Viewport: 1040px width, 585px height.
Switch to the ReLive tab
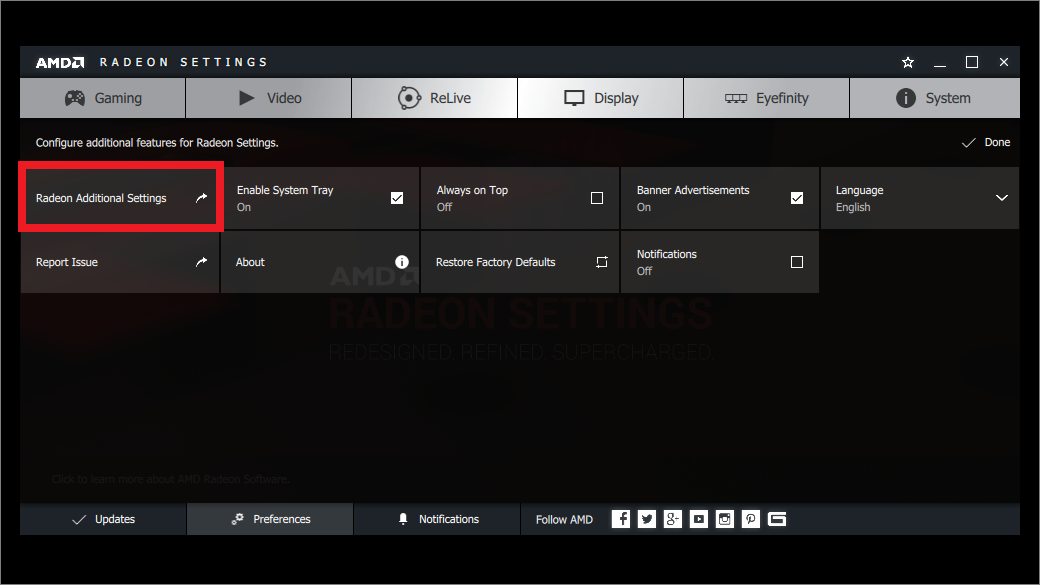[434, 98]
